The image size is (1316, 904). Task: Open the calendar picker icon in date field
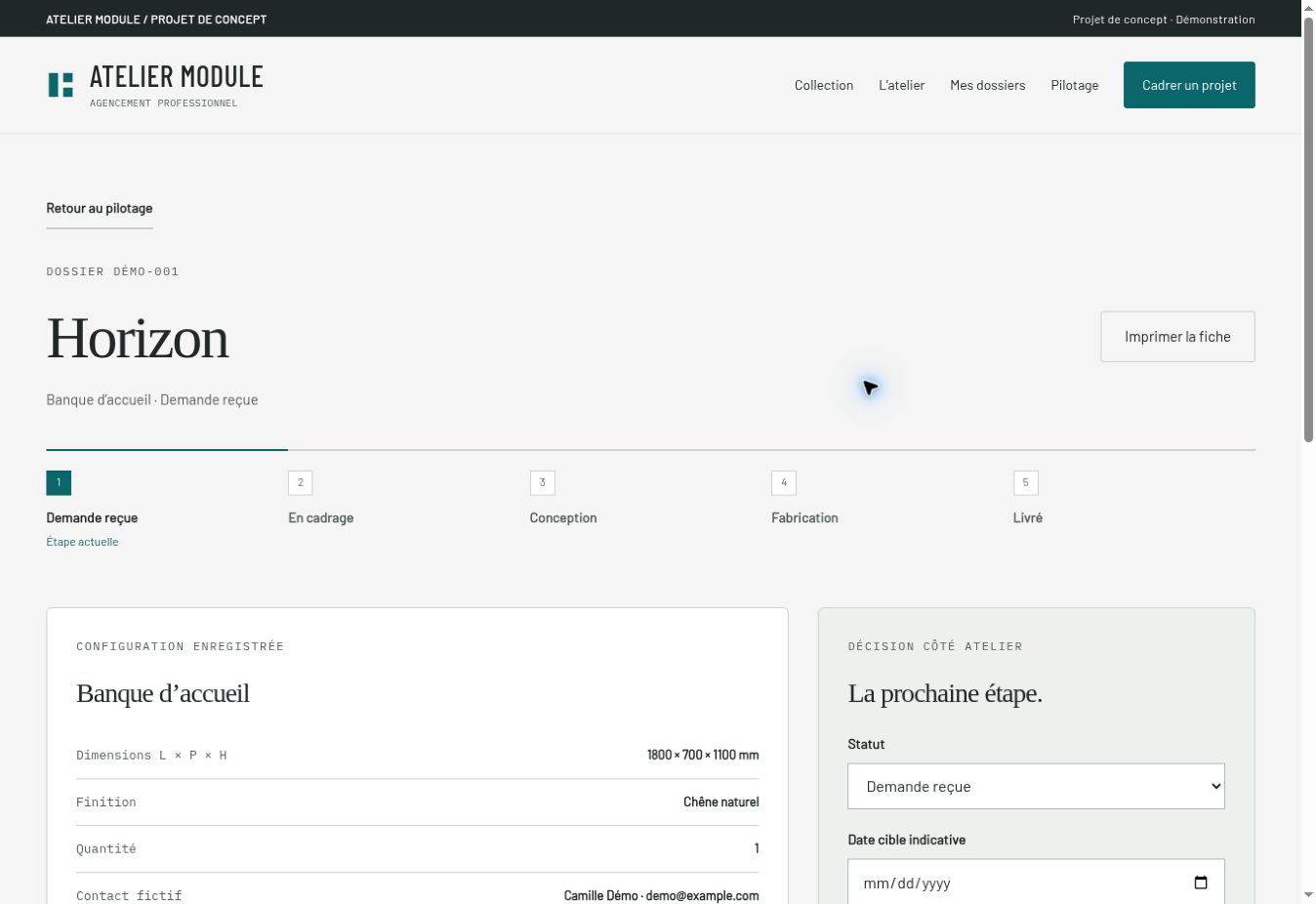(1201, 883)
